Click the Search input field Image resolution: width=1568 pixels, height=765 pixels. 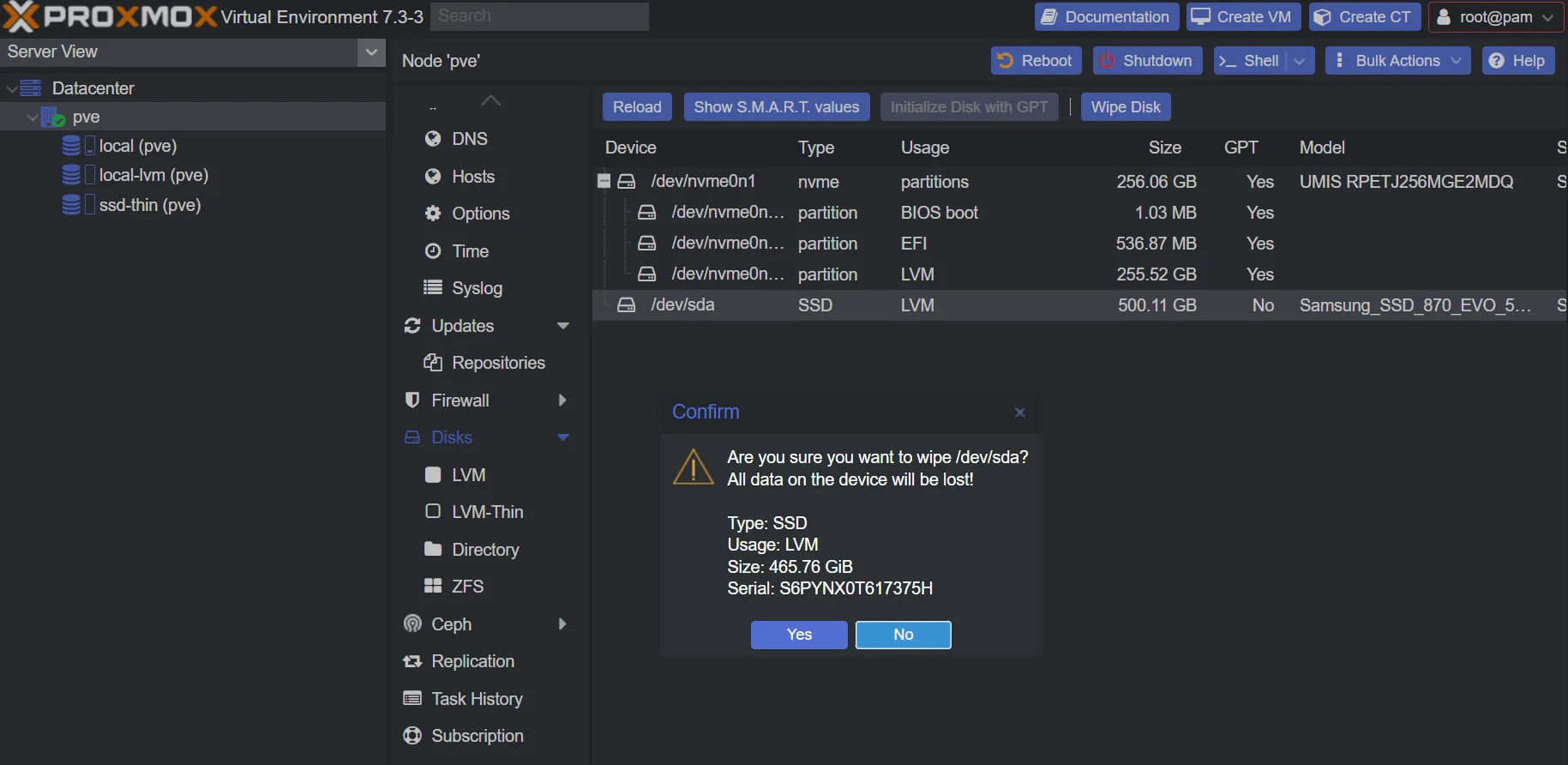coord(539,16)
